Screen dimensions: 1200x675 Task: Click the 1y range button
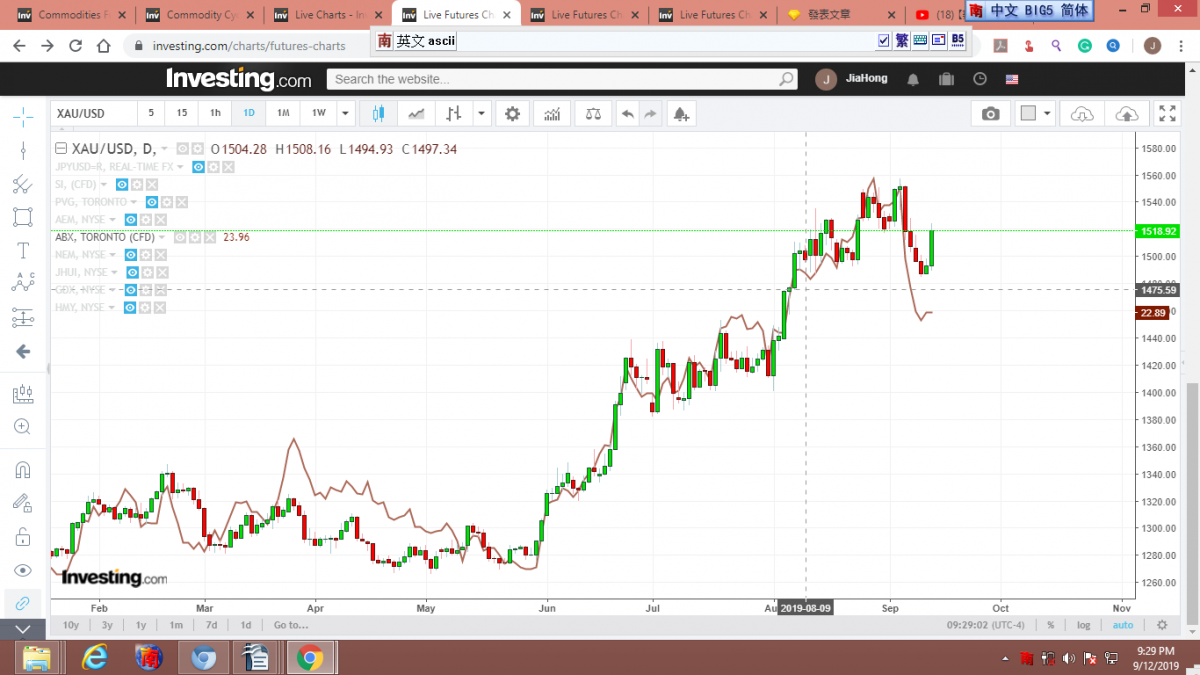click(141, 625)
